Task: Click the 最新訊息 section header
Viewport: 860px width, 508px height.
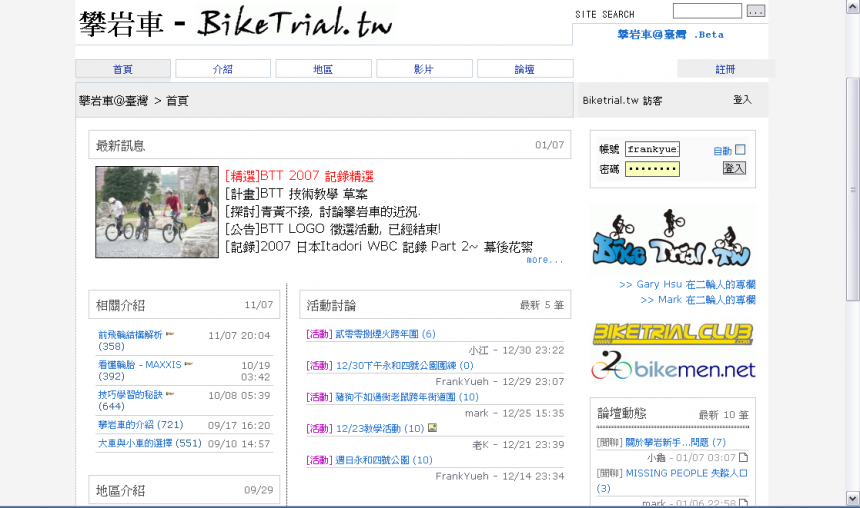Action: 330,145
